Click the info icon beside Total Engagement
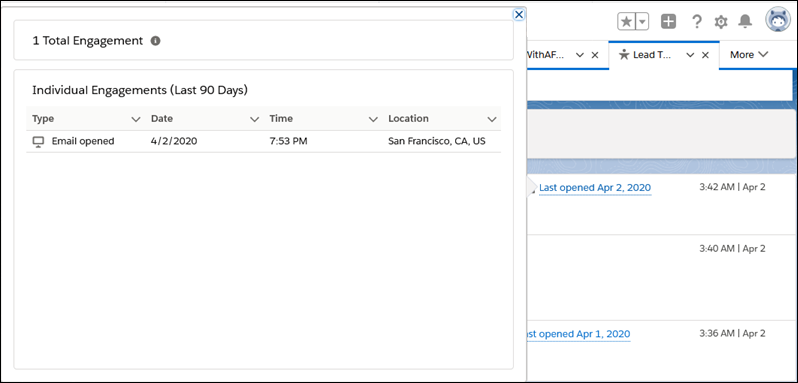The image size is (798, 383). coord(155,41)
